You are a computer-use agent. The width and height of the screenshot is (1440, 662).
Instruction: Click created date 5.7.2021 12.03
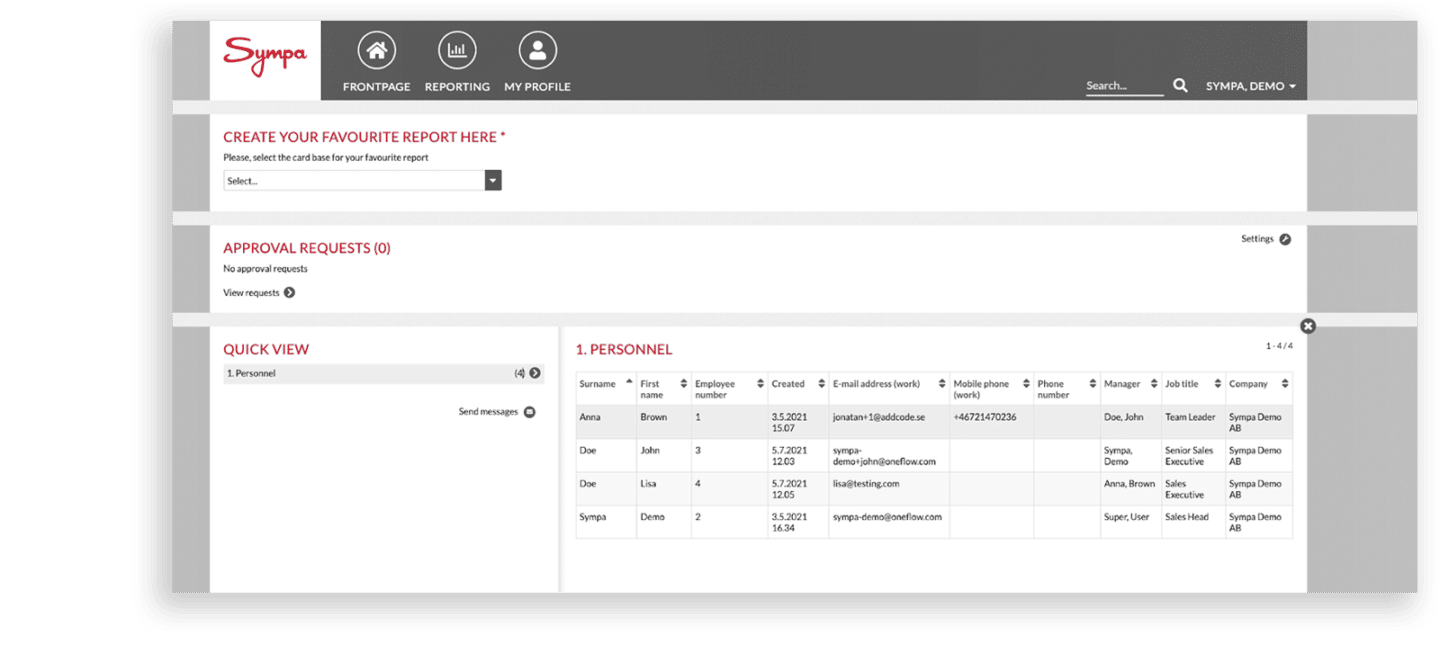790,456
